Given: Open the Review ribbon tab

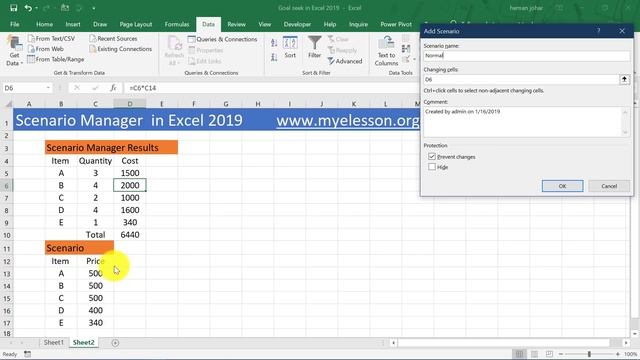Looking at the screenshot, I should click(x=236, y=24).
